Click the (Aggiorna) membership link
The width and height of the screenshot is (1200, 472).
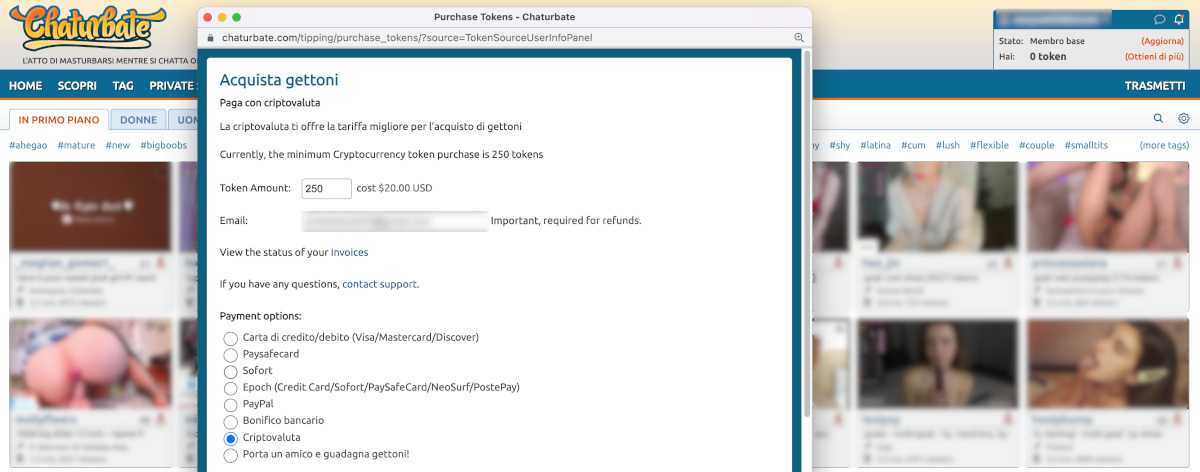point(1164,41)
